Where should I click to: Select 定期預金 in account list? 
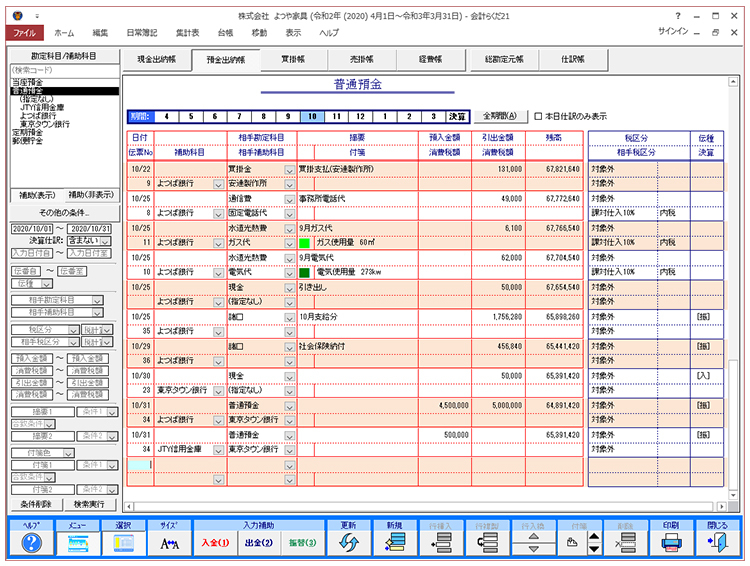click(27, 132)
